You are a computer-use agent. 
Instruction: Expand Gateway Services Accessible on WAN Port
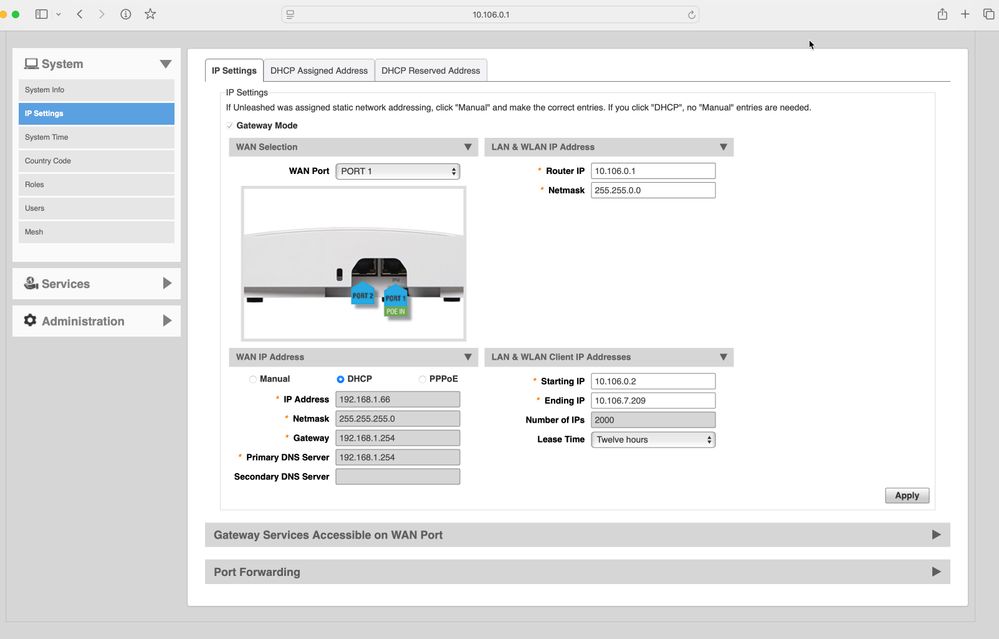point(577,535)
